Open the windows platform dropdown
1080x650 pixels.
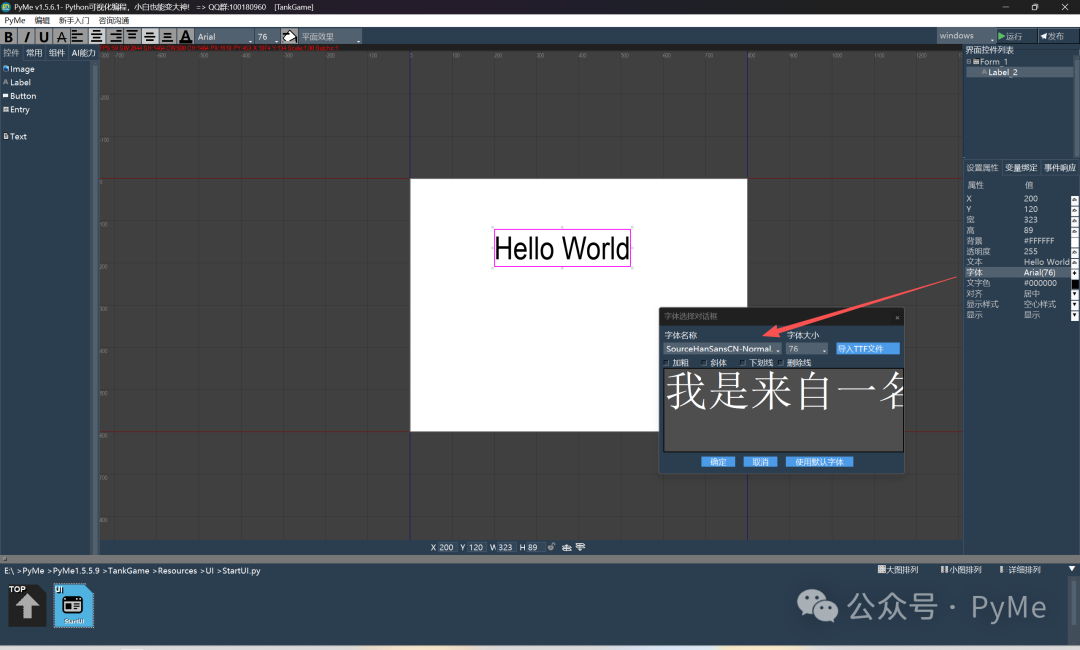(x=966, y=36)
